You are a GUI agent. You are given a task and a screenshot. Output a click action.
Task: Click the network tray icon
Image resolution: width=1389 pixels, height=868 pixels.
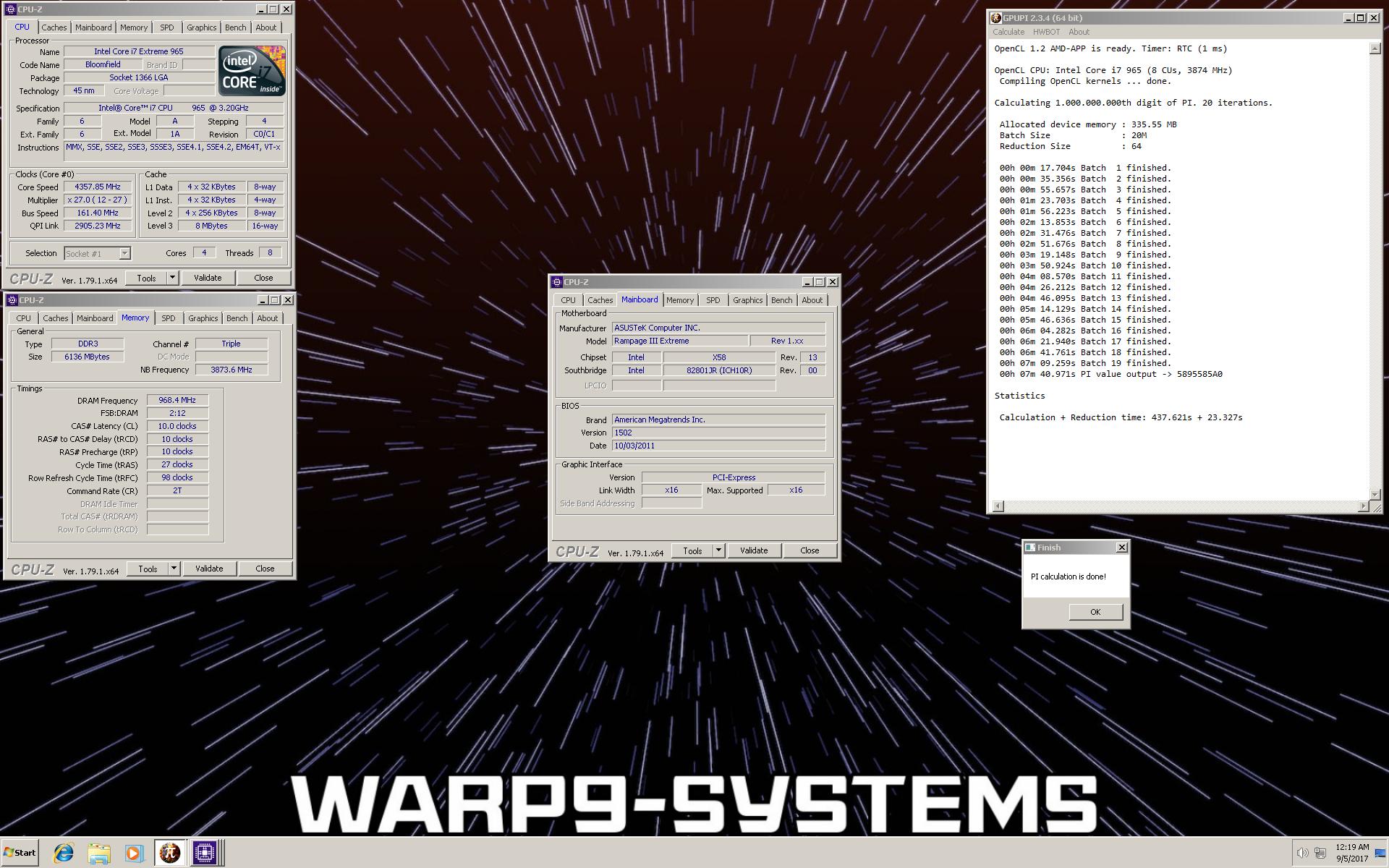[x=1320, y=853]
